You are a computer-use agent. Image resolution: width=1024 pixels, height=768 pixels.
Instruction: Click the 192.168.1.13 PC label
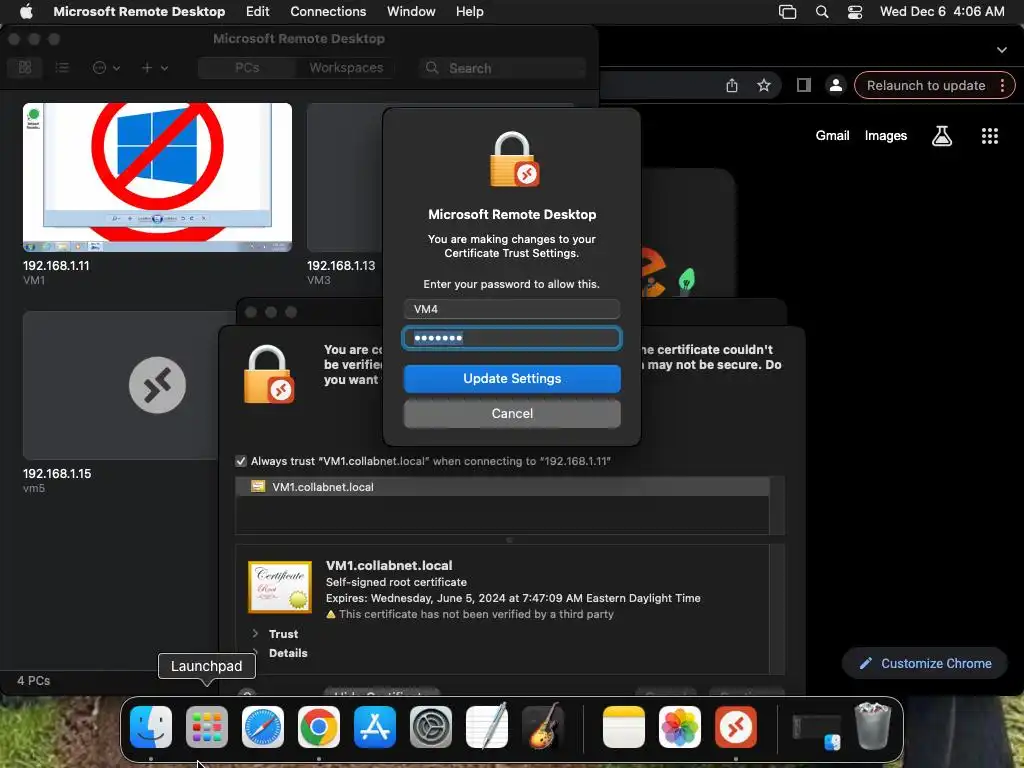pyautogui.click(x=341, y=266)
